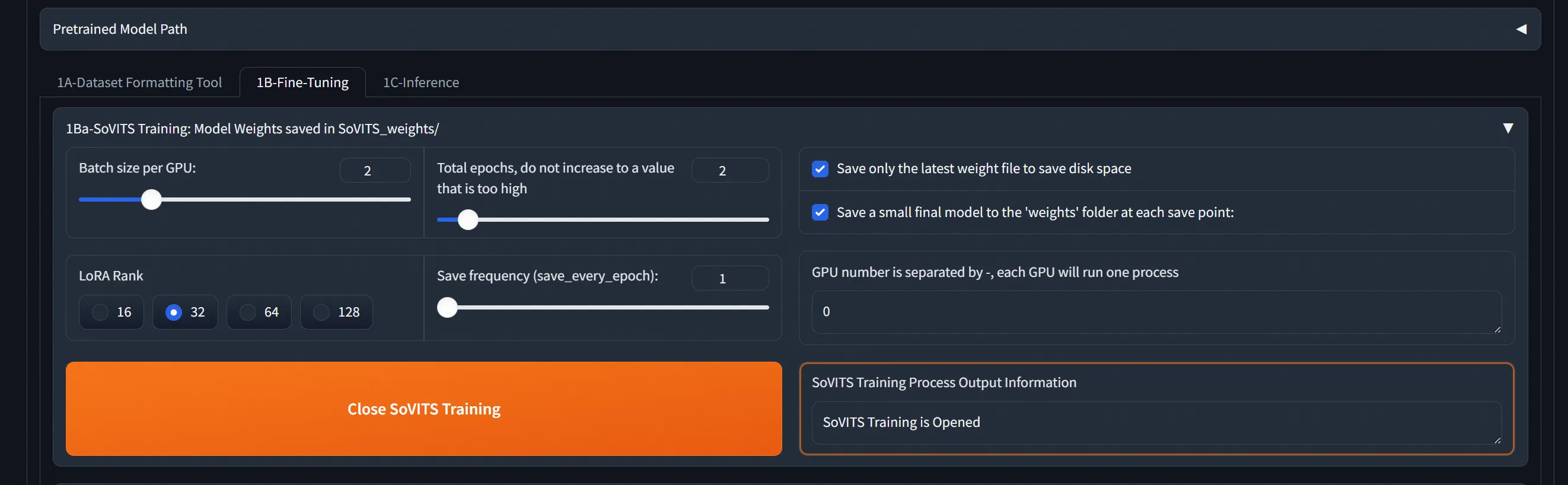Image resolution: width=1568 pixels, height=485 pixels.
Task: Choose LoRA Rank 32 option
Action: [174, 312]
